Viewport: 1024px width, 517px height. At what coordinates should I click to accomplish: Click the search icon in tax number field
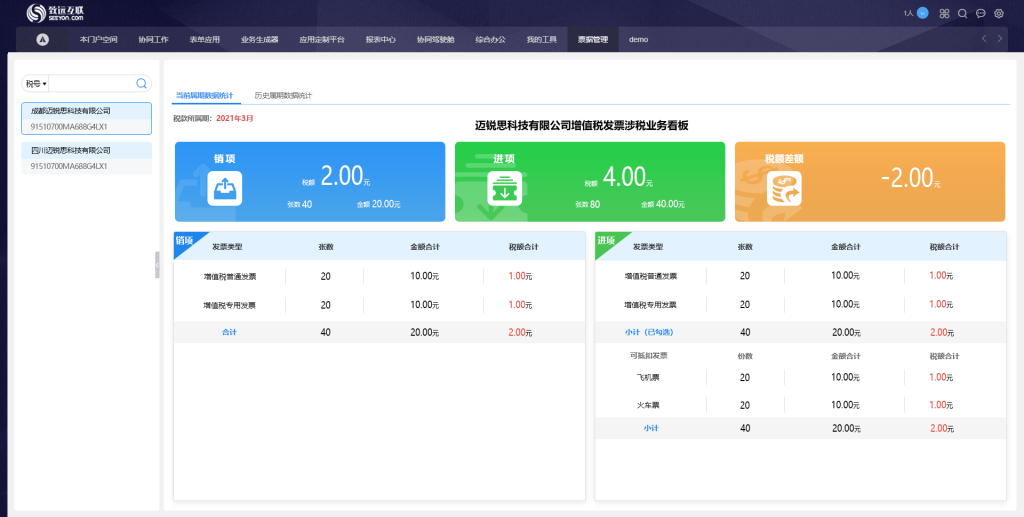(141, 84)
